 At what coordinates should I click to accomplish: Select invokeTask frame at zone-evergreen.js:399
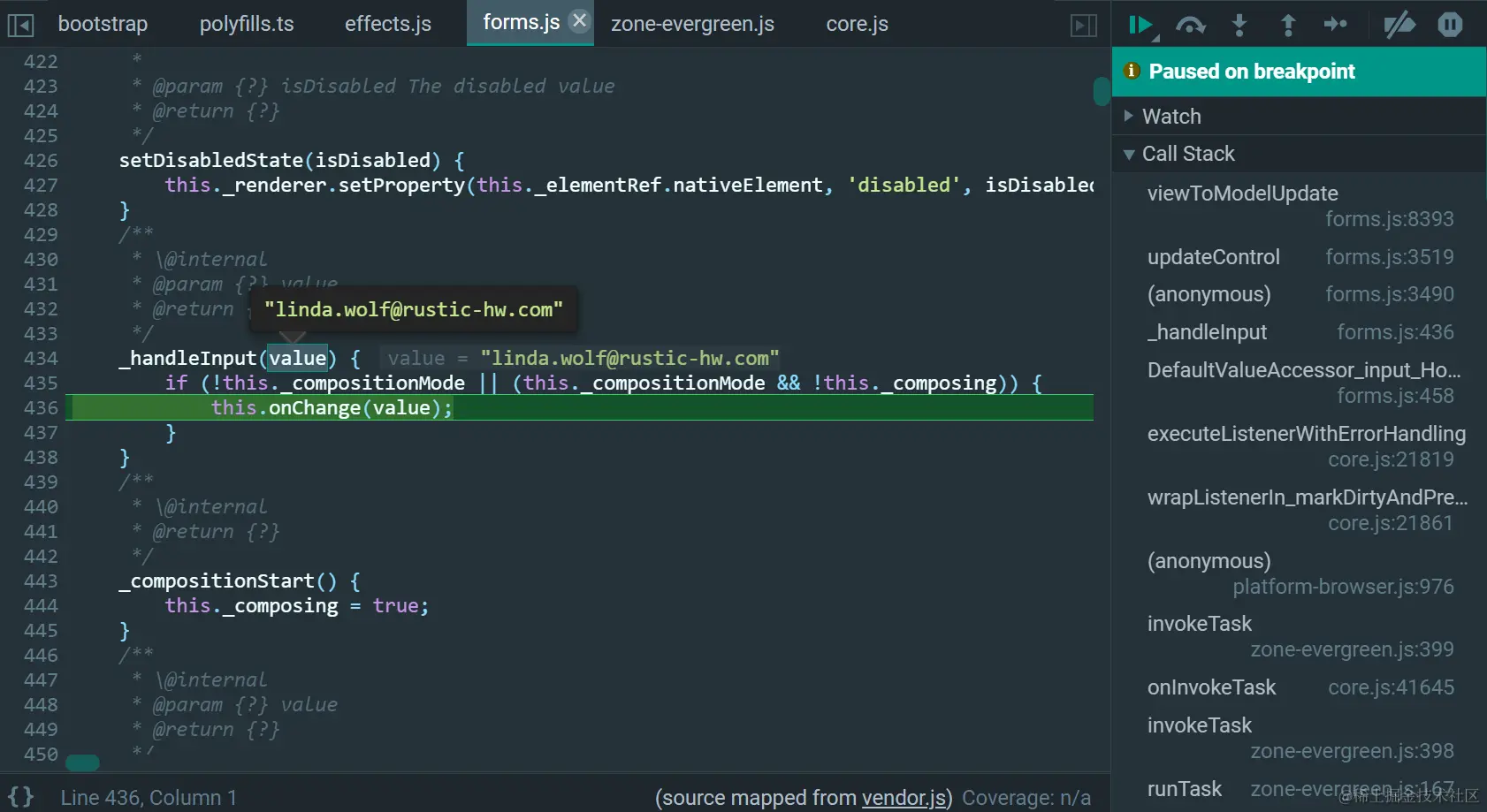tap(1299, 636)
